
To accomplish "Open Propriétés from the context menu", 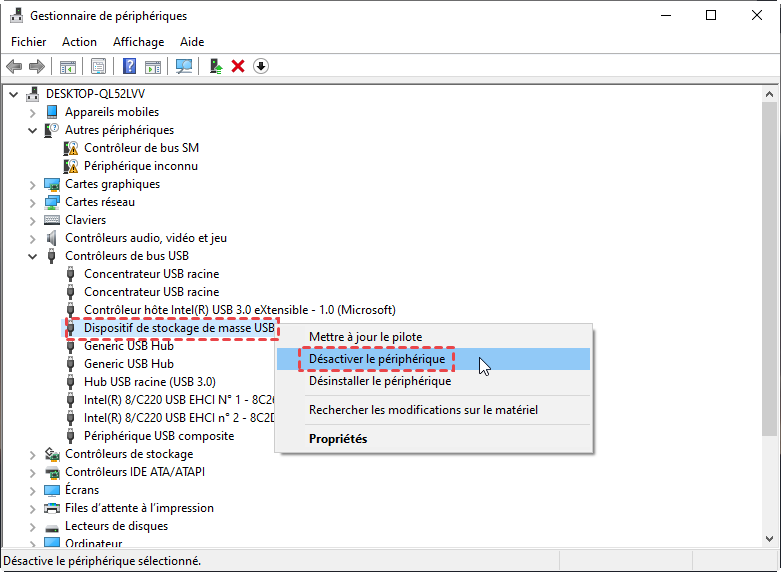I will point(434,439).
